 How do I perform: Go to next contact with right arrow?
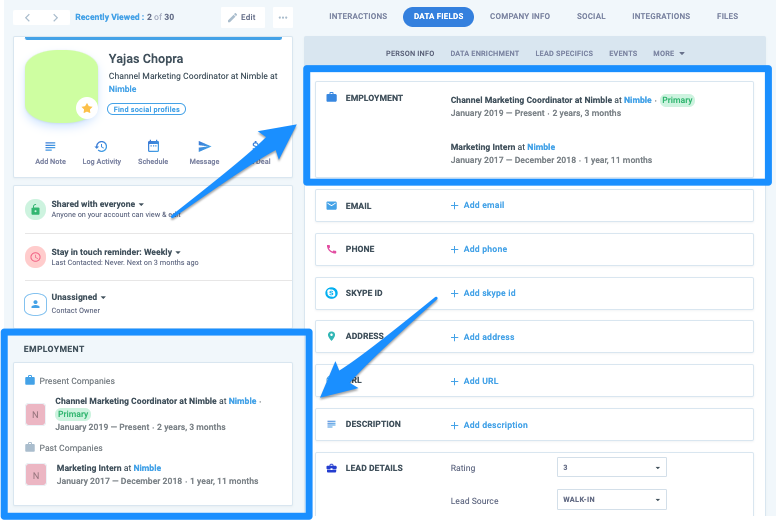point(54,17)
